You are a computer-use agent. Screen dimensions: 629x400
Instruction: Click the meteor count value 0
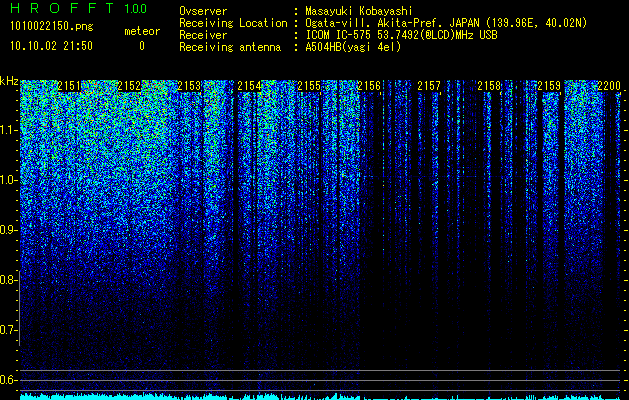tap(142, 46)
